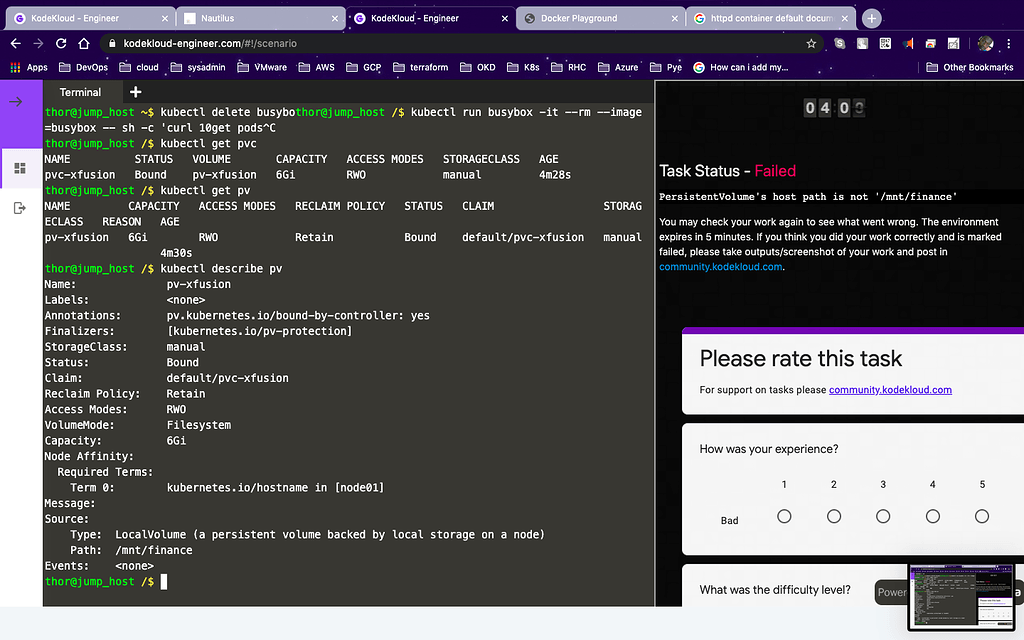Add a new terminal with plus icon
This screenshot has width=1024, height=640.
(136, 92)
